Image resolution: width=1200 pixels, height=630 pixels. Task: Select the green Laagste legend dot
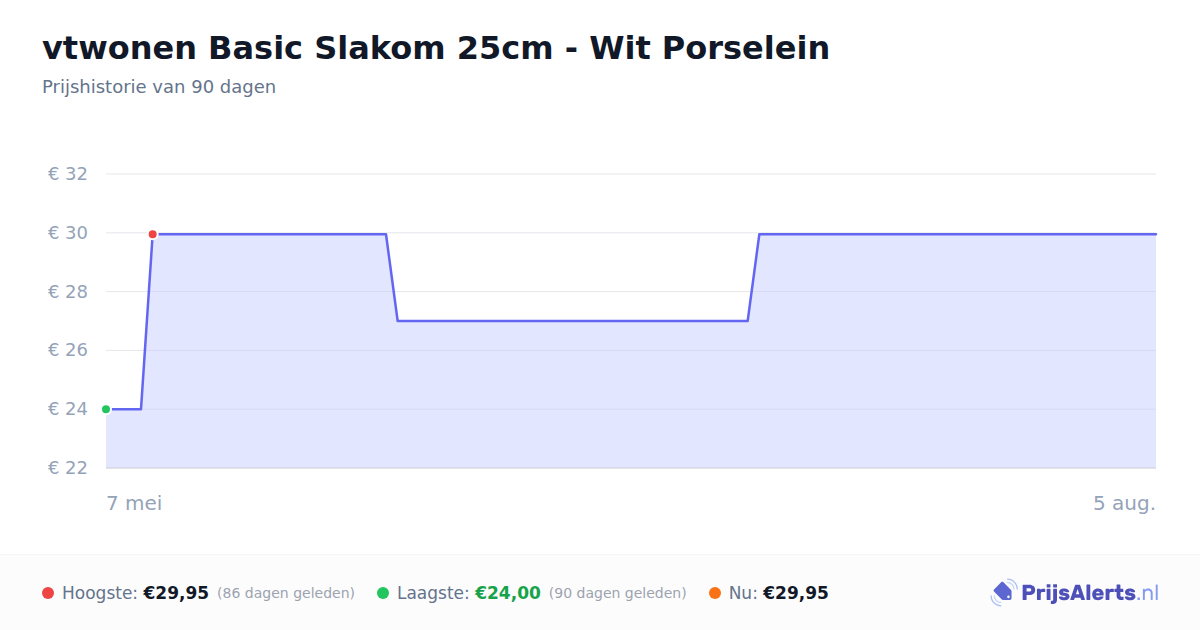tap(383, 593)
